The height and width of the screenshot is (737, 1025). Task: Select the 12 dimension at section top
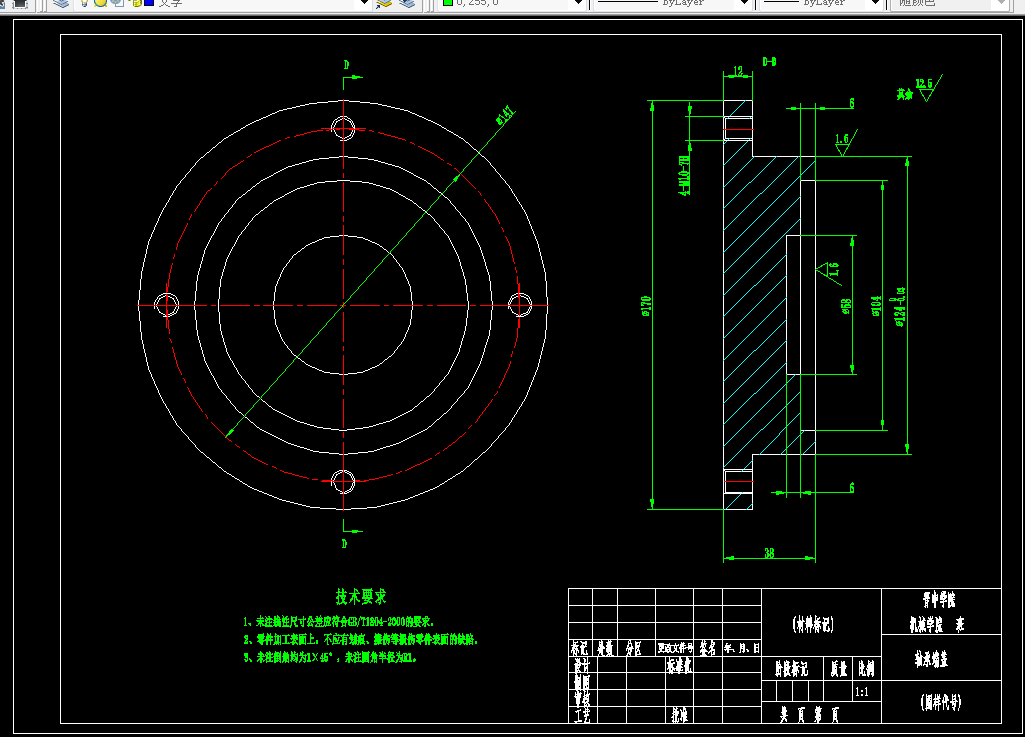coord(738,71)
